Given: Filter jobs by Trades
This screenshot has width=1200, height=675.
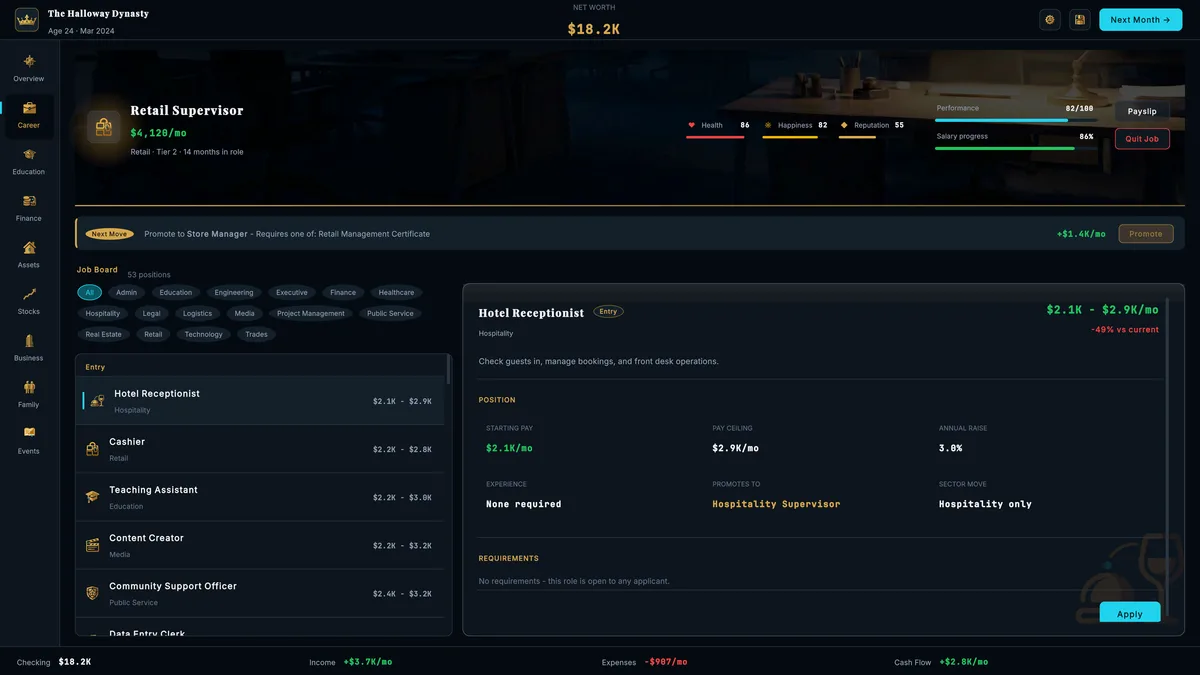Looking at the screenshot, I should tap(257, 334).
